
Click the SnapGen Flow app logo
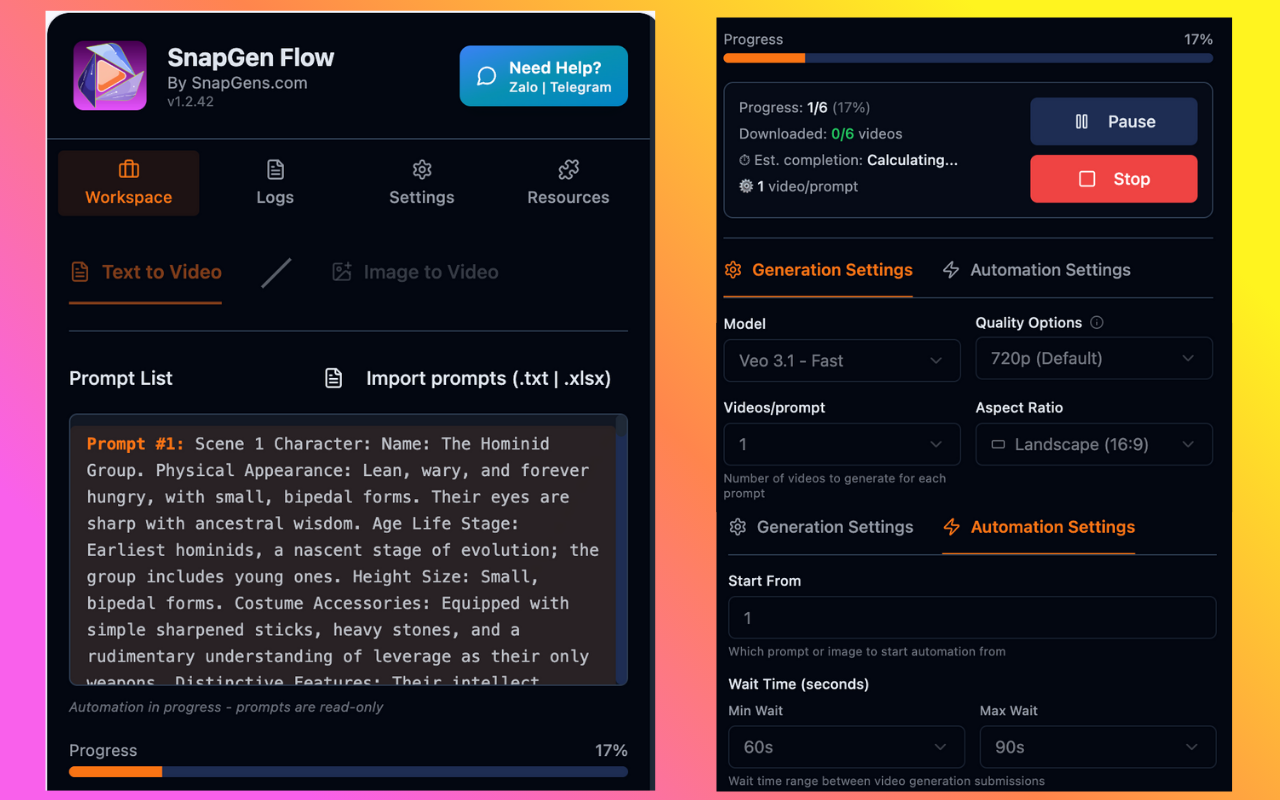coord(110,75)
